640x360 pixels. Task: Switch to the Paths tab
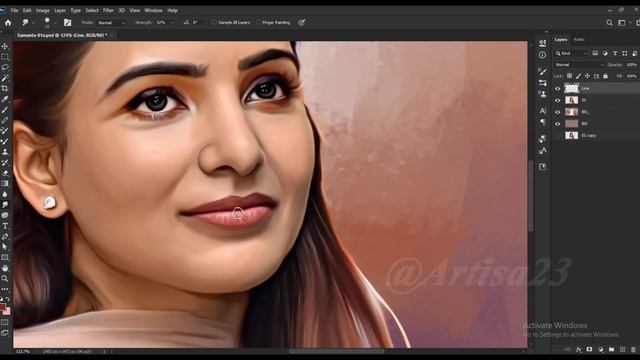[579, 40]
